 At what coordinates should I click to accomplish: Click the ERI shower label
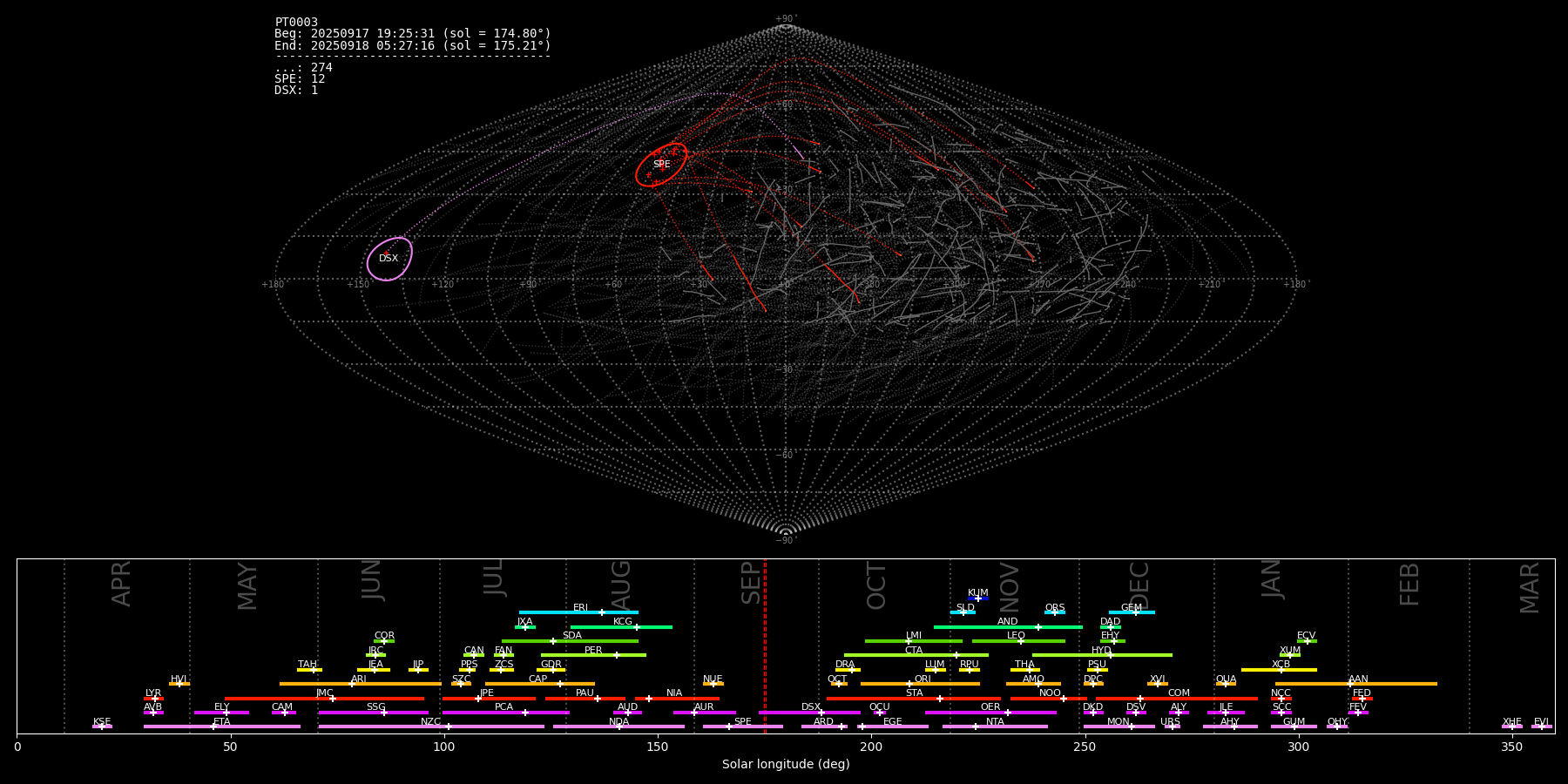click(581, 608)
